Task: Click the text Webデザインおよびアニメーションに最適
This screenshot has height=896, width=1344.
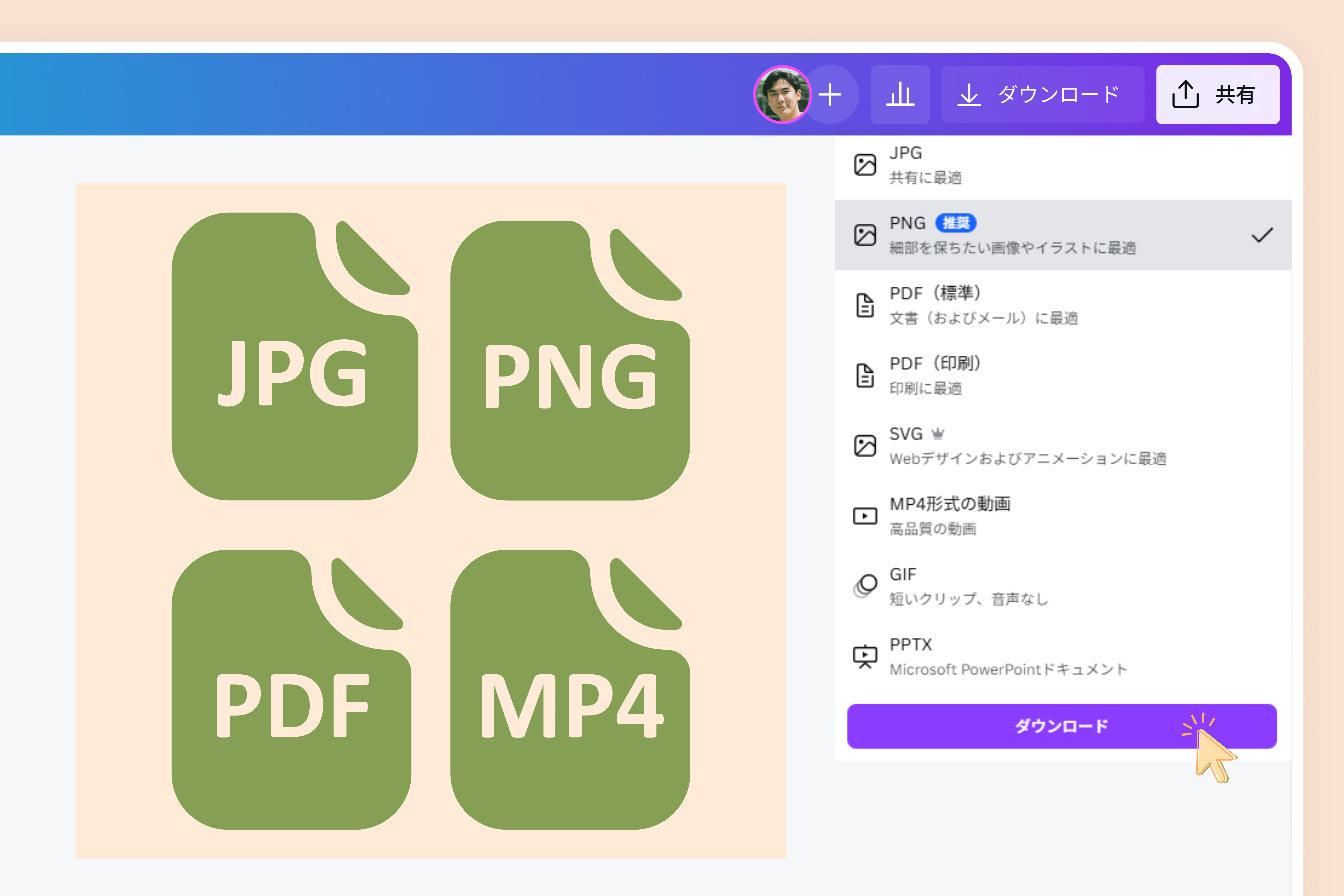Action: (x=1028, y=459)
